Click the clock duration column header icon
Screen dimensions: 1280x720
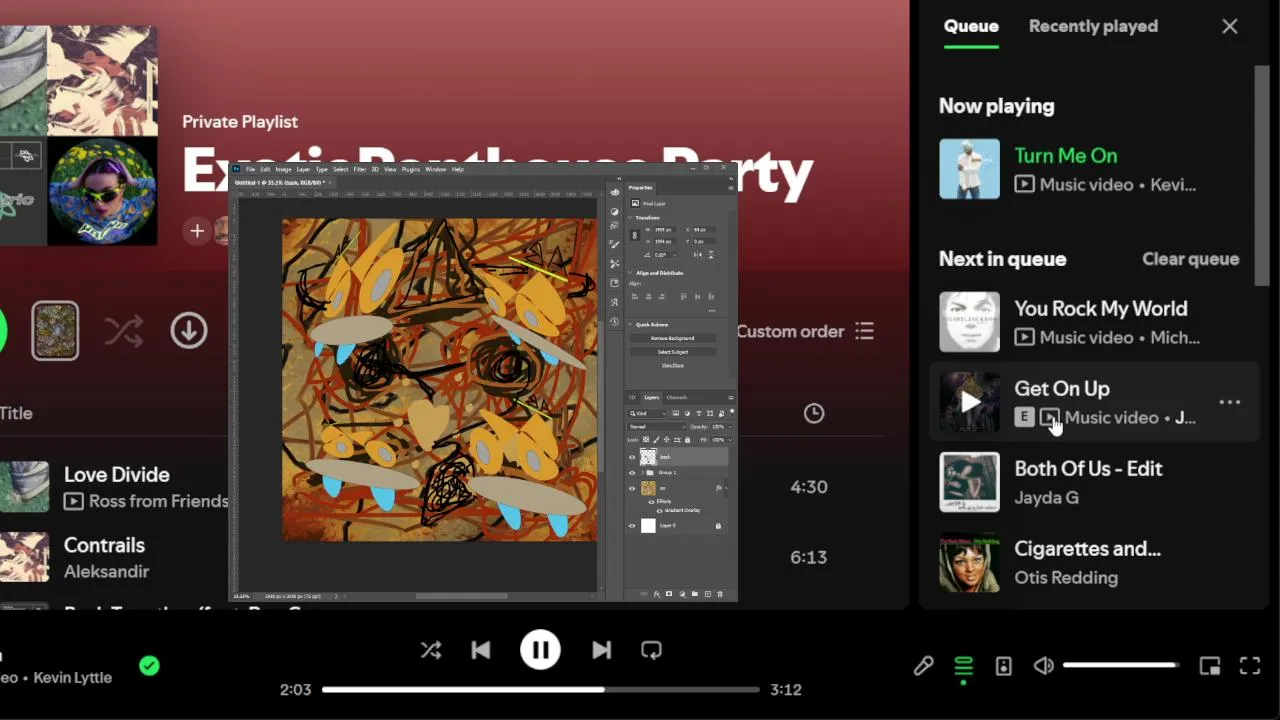tap(814, 413)
